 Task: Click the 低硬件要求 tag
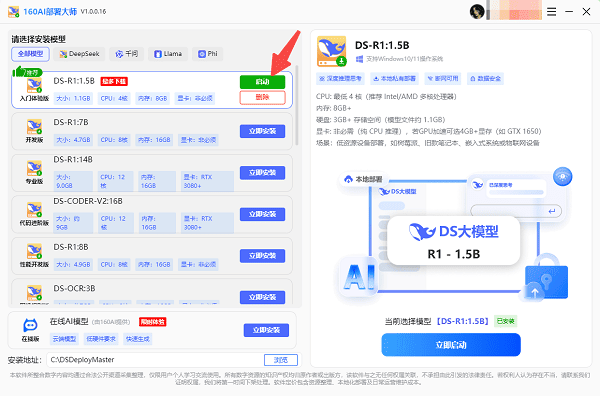(101, 339)
